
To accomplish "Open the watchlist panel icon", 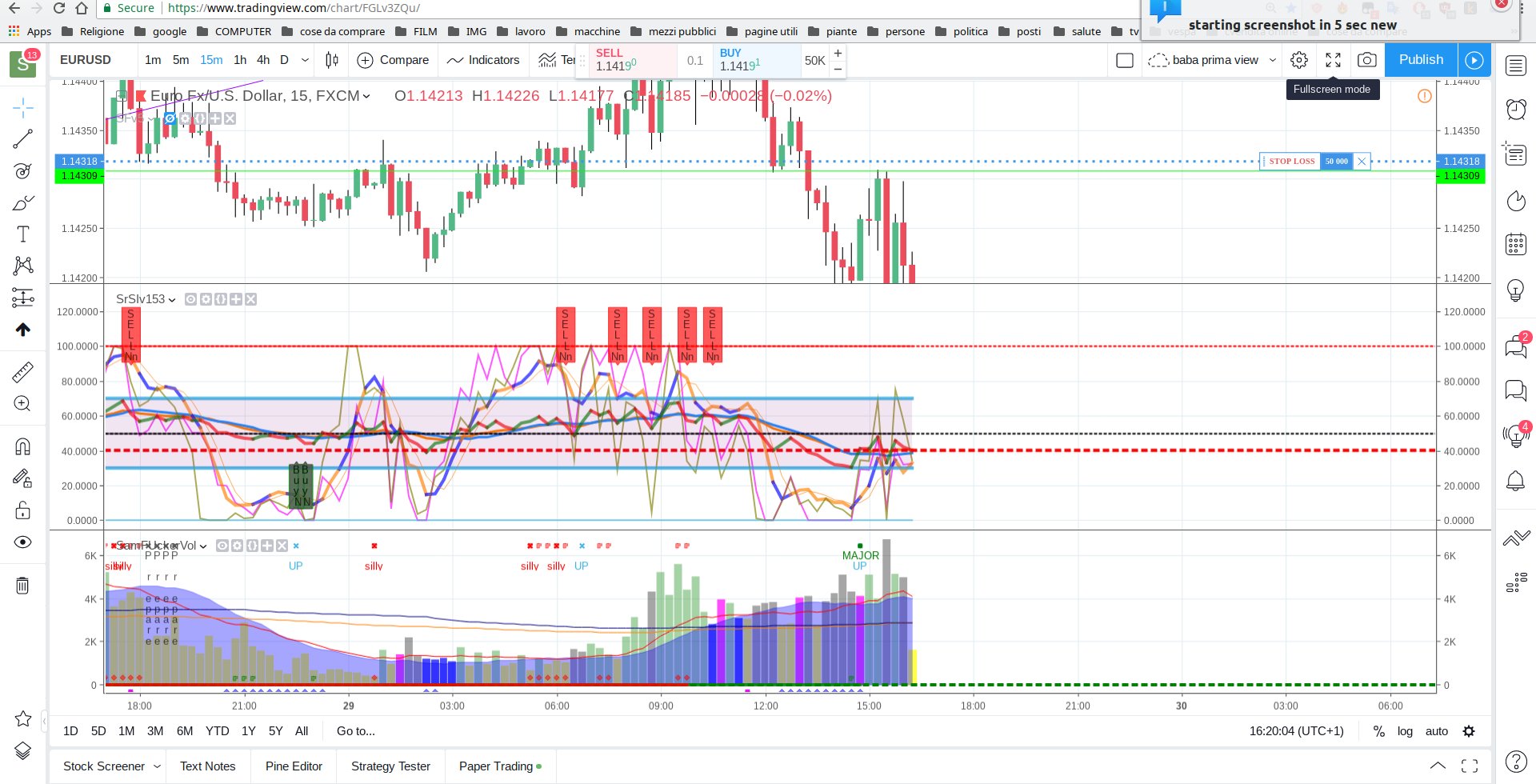I will pyautogui.click(x=1516, y=66).
